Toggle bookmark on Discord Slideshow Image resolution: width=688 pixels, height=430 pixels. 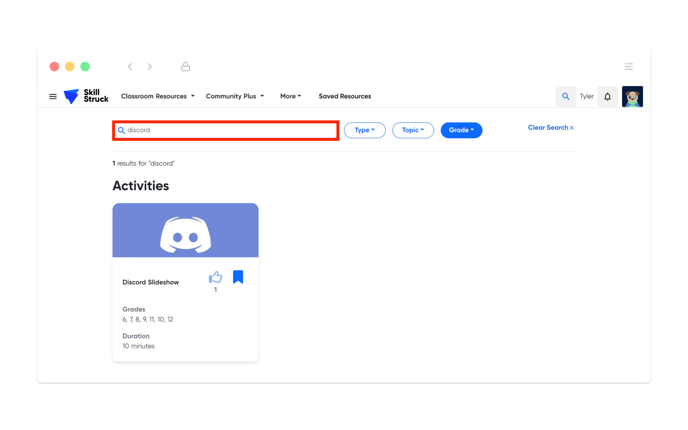[238, 277]
